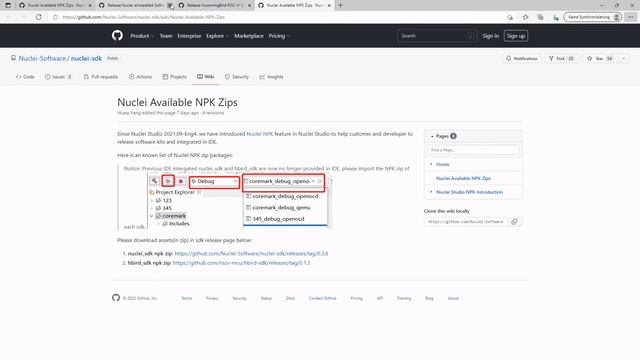Click Sign in link in header

coord(490,36)
